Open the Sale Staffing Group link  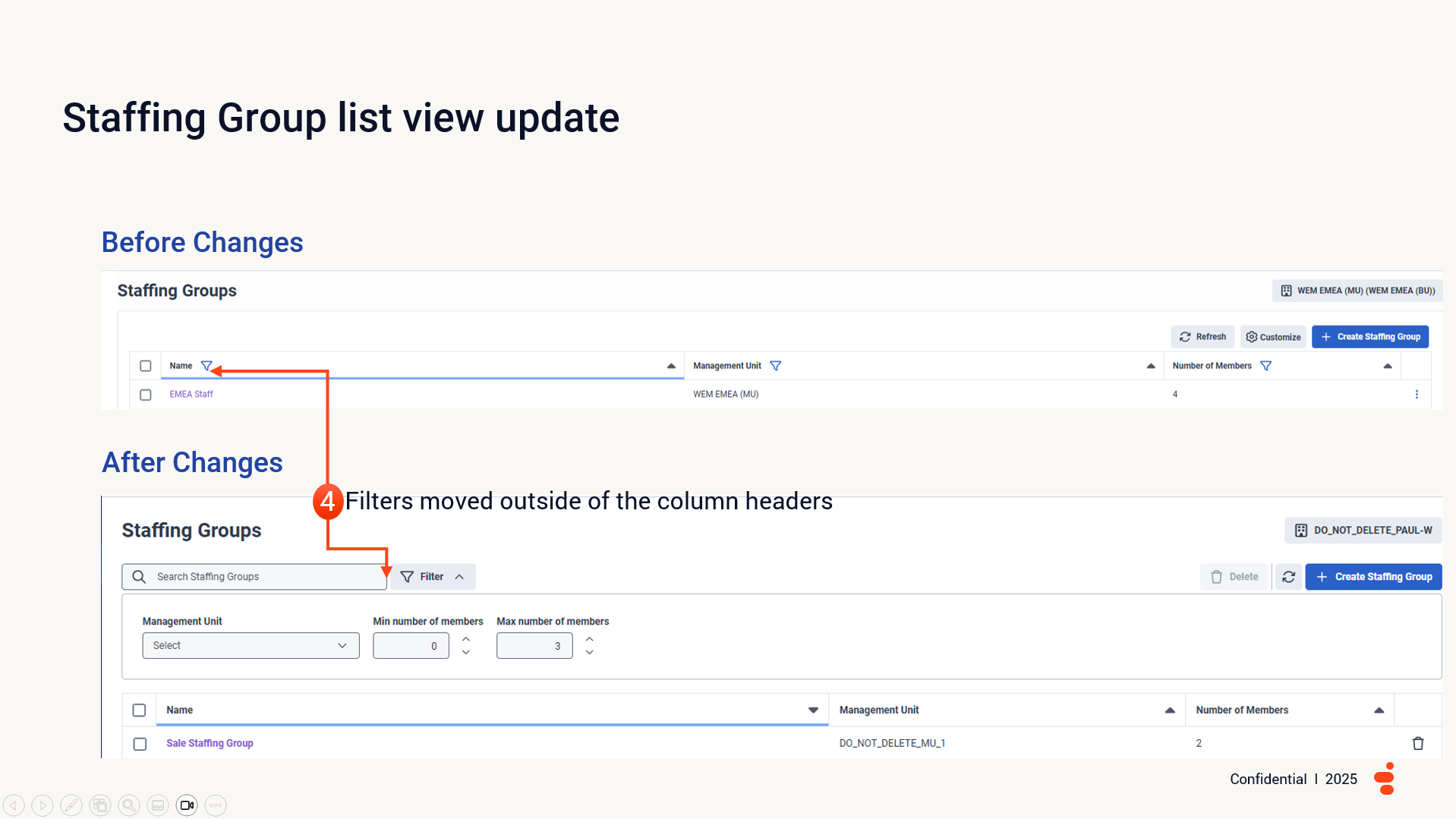pos(210,743)
